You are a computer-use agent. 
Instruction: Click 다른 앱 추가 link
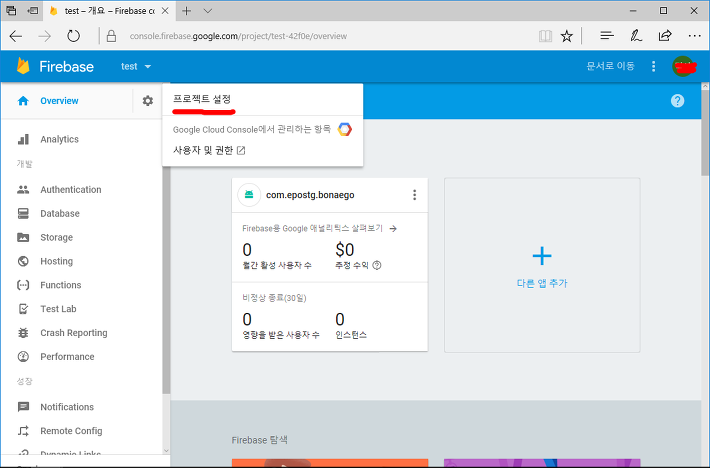coord(542,283)
